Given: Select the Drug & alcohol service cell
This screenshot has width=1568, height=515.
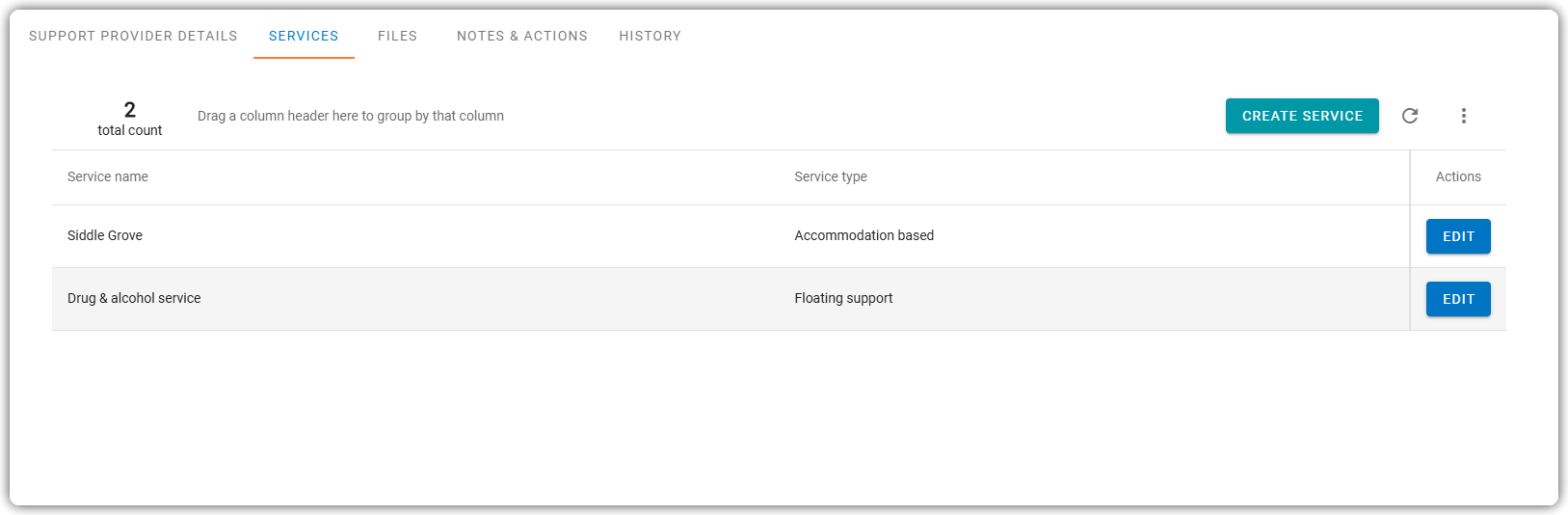Looking at the screenshot, I should [x=134, y=298].
